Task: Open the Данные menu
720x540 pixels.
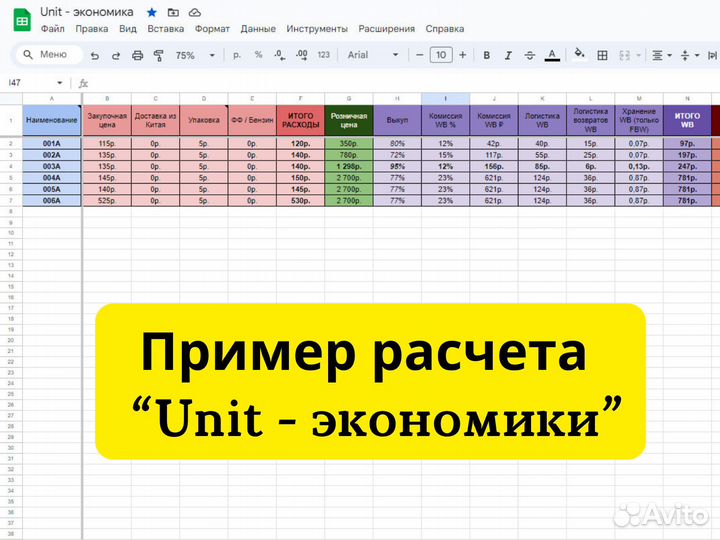Action: click(258, 28)
